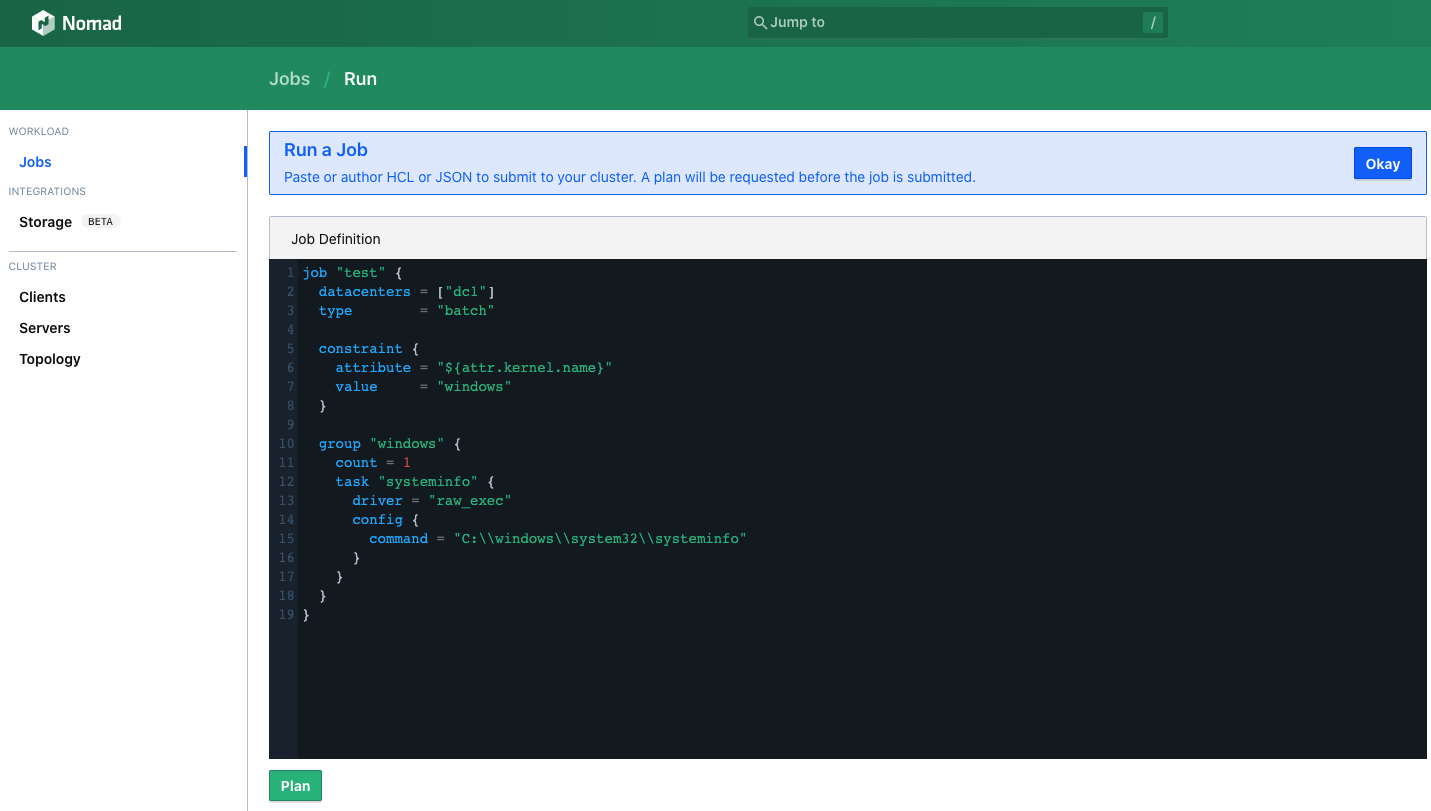The height and width of the screenshot is (811, 1431).
Task: Click the task "systeminfo" line
Action: [x=415, y=482]
